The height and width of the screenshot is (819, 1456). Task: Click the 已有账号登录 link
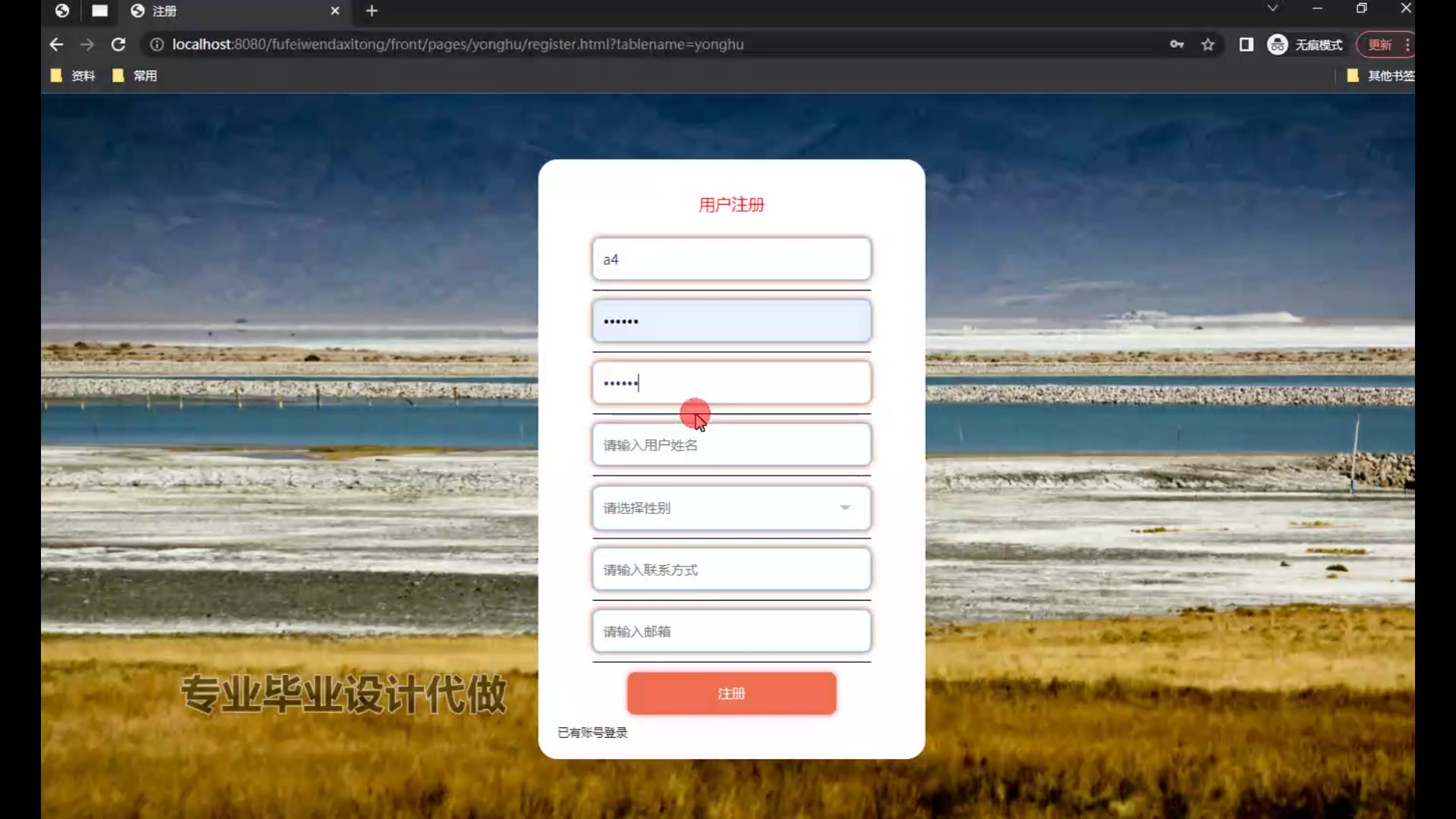coord(592,733)
